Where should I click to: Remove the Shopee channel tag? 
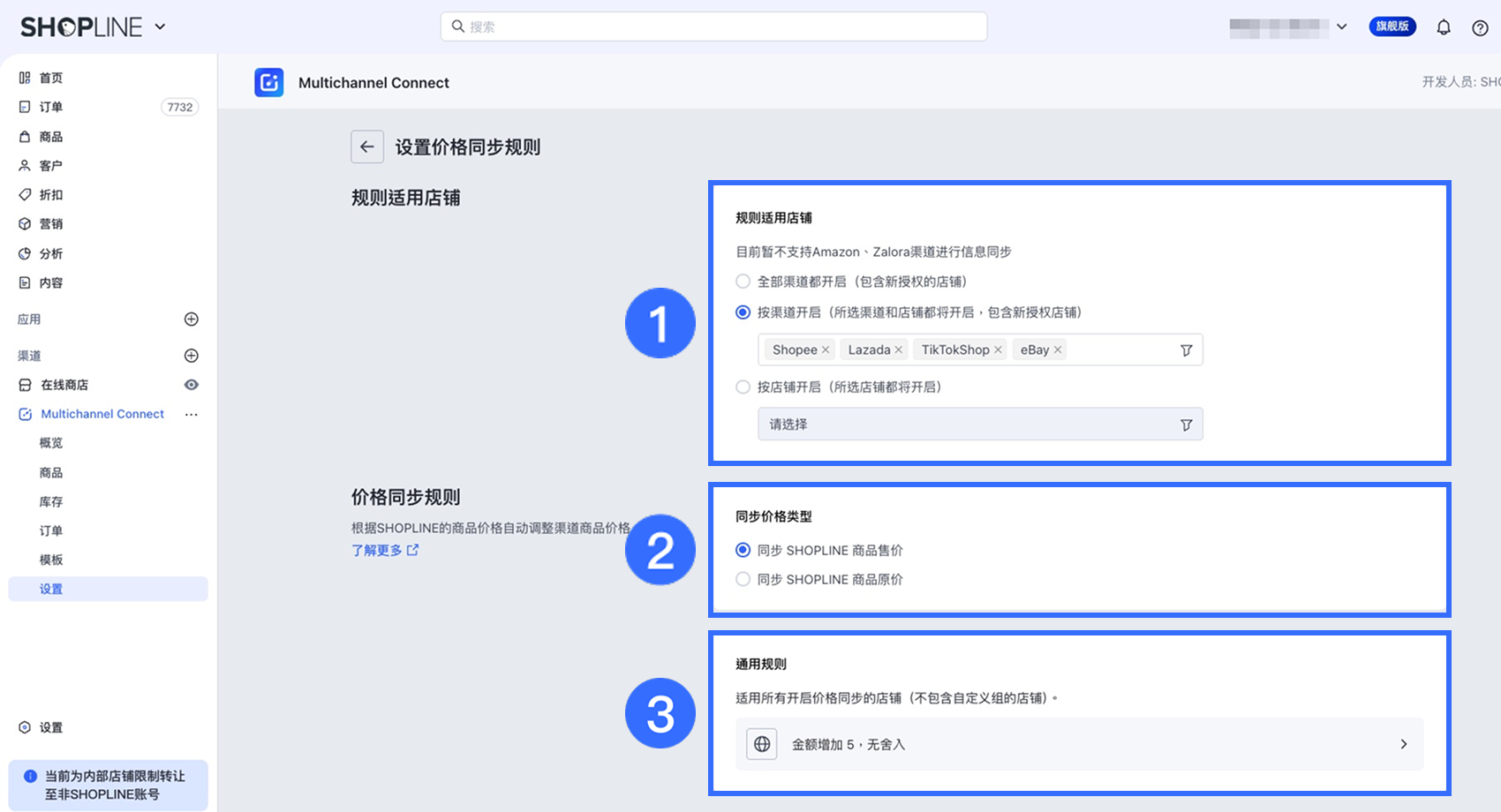tap(826, 350)
